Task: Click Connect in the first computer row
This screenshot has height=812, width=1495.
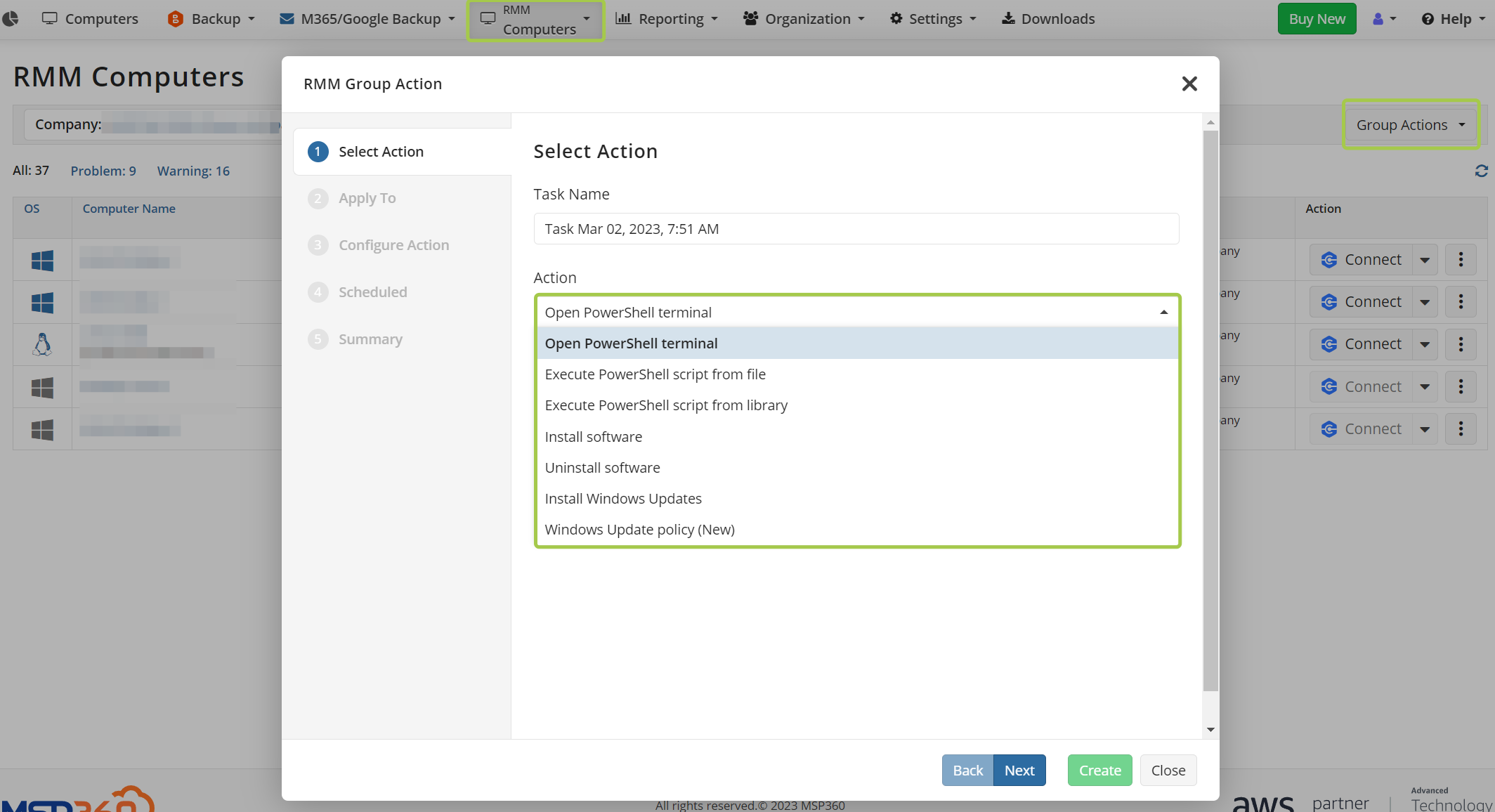Action: 1361,260
